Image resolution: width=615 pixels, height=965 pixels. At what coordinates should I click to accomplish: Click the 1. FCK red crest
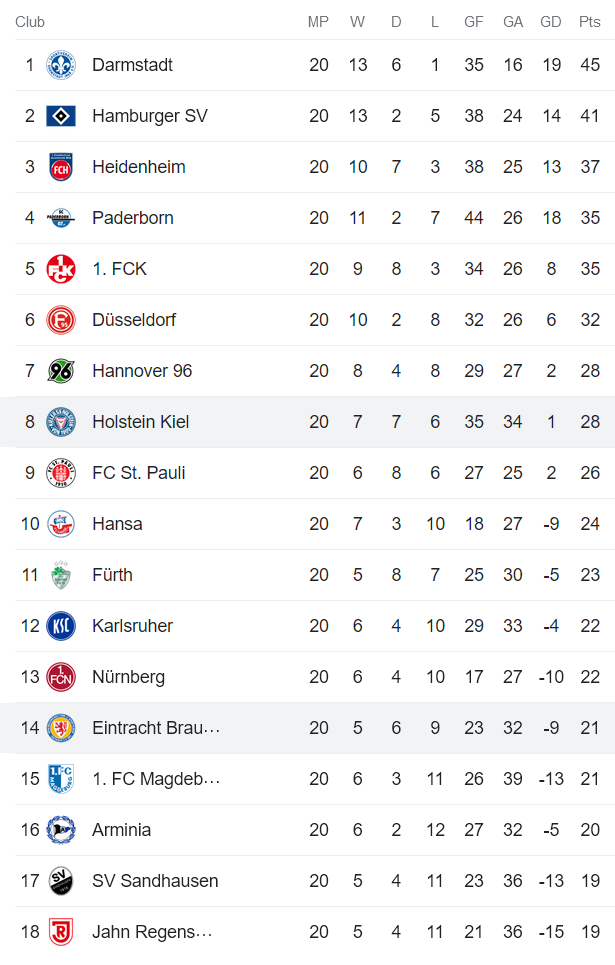tap(61, 269)
